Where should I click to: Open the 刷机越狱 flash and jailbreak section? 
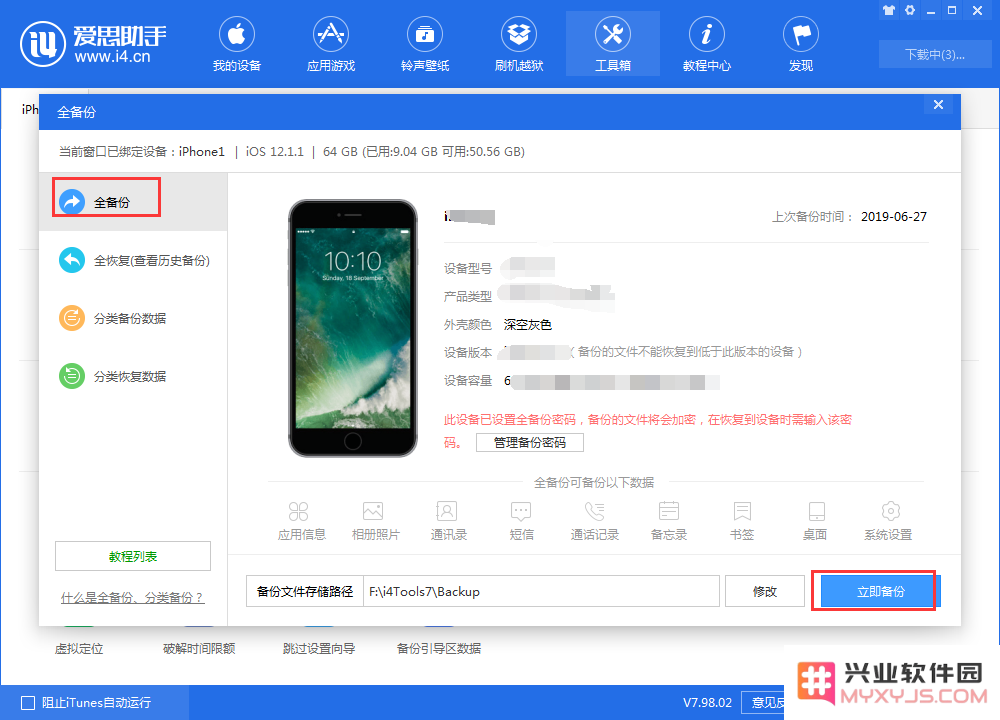point(518,44)
